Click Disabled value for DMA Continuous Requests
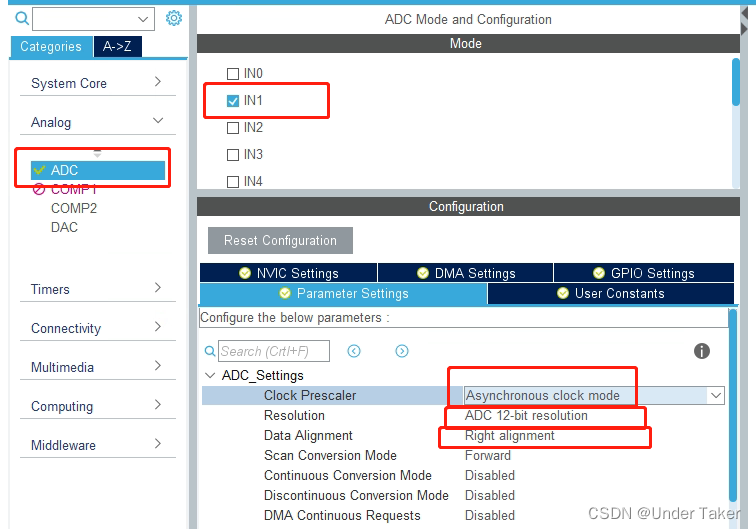Screen dimensions: 756x529 (490, 515)
